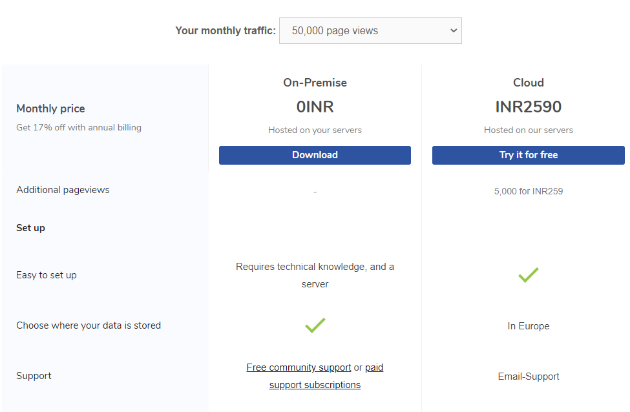Open the Free community support link
Viewport: 630px width, 412px height.
point(299,367)
